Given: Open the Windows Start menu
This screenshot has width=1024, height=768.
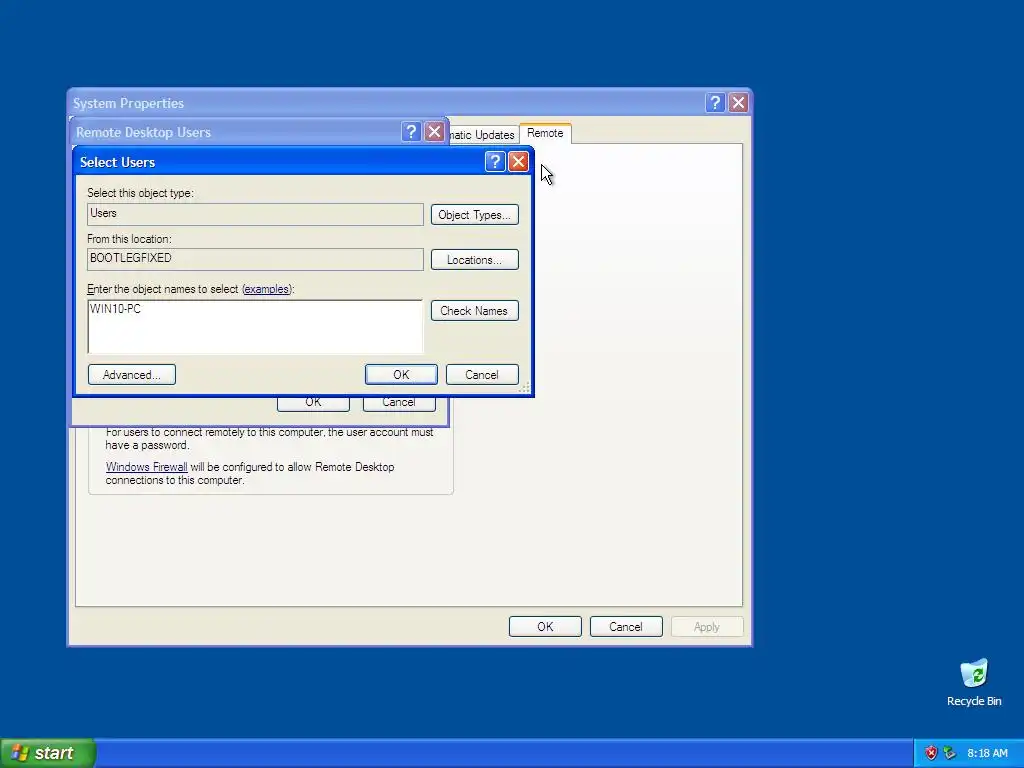Looking at the screenshot, I should point(48,753).
